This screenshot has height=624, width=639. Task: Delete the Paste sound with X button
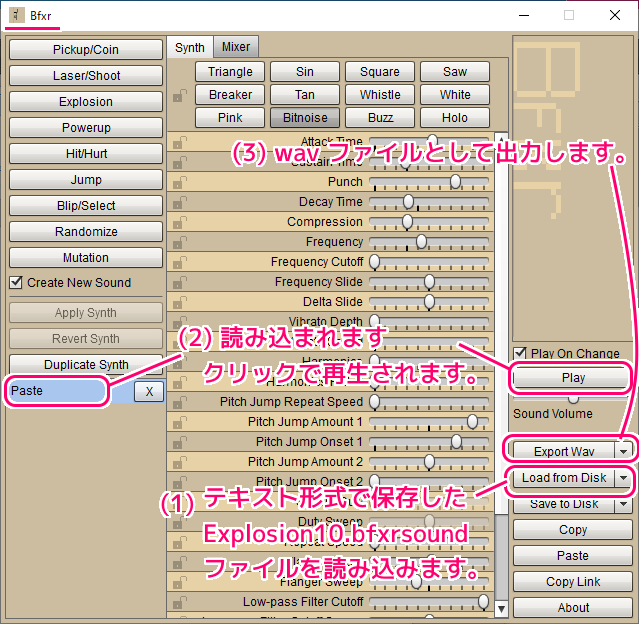(149, 392)
